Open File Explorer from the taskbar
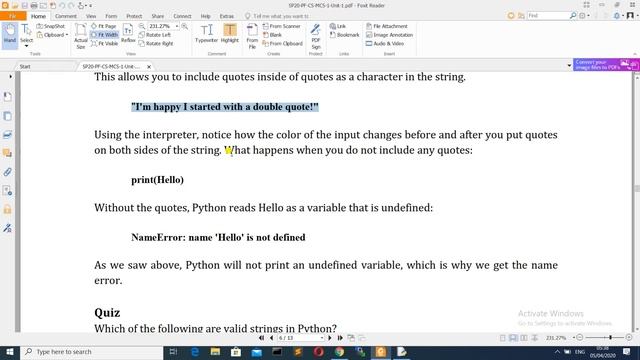Viewport: 640px width, 360px height. tap(215, 352)
